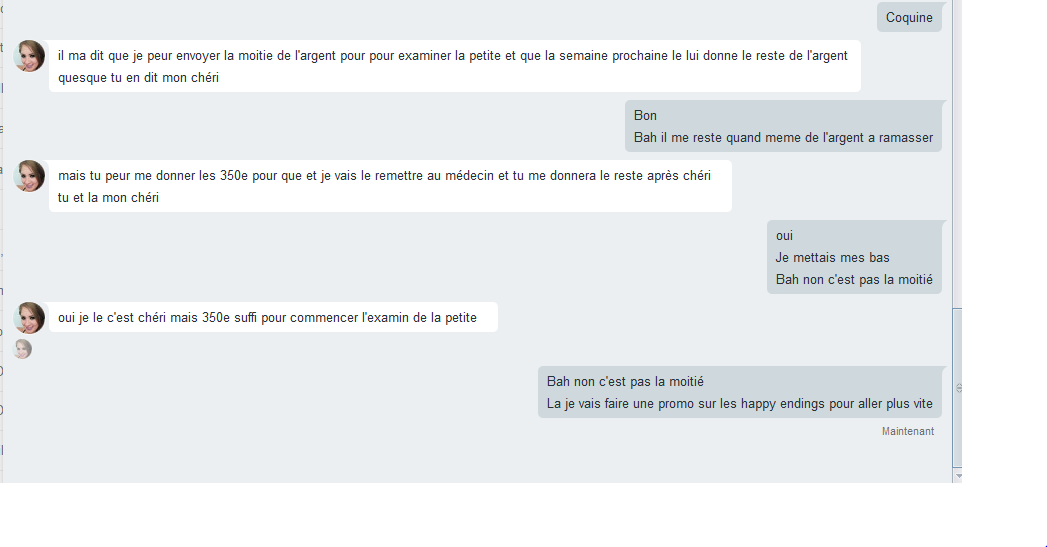Image resolution: width=1047 pixels, height=547 pixels.
Task: Click the sent 'oui' message line
Action: pyautogui.click(x=785, y=236)
